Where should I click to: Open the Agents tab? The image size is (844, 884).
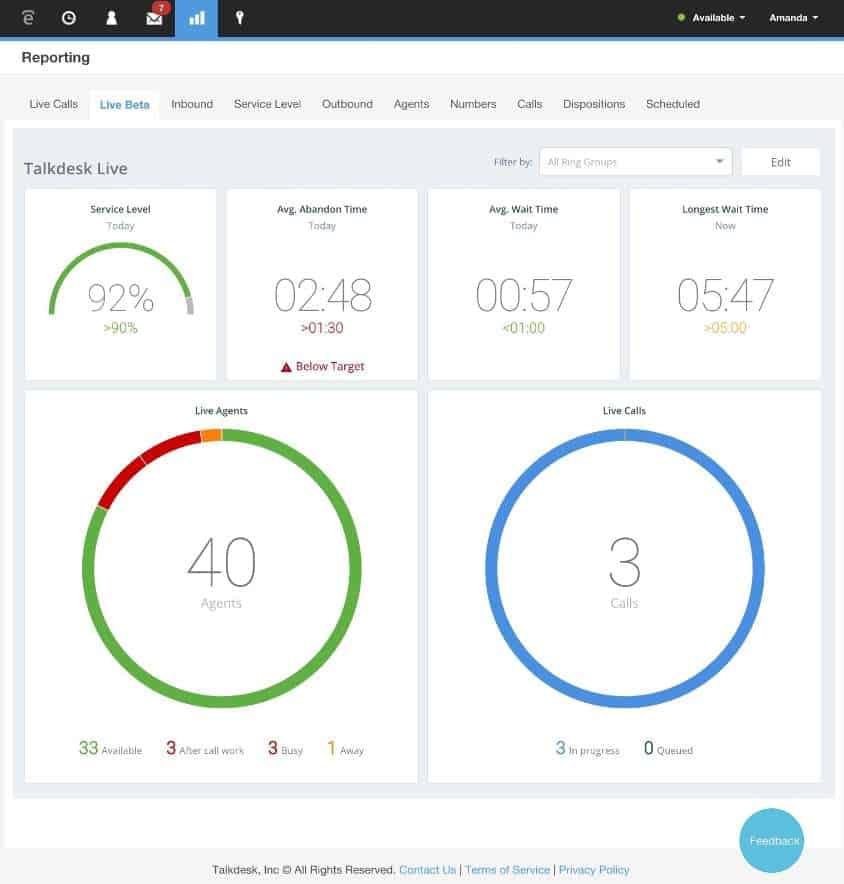[411, 104]
